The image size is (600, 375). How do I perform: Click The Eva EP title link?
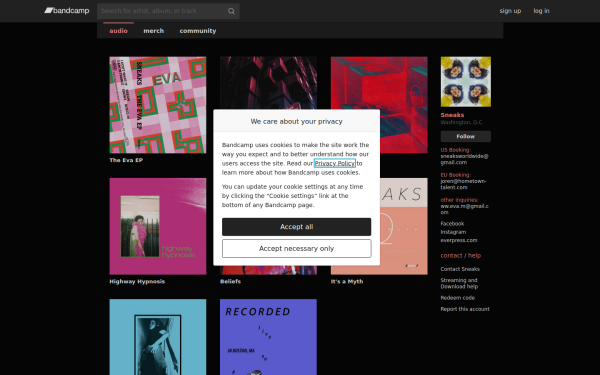point(126,160)
